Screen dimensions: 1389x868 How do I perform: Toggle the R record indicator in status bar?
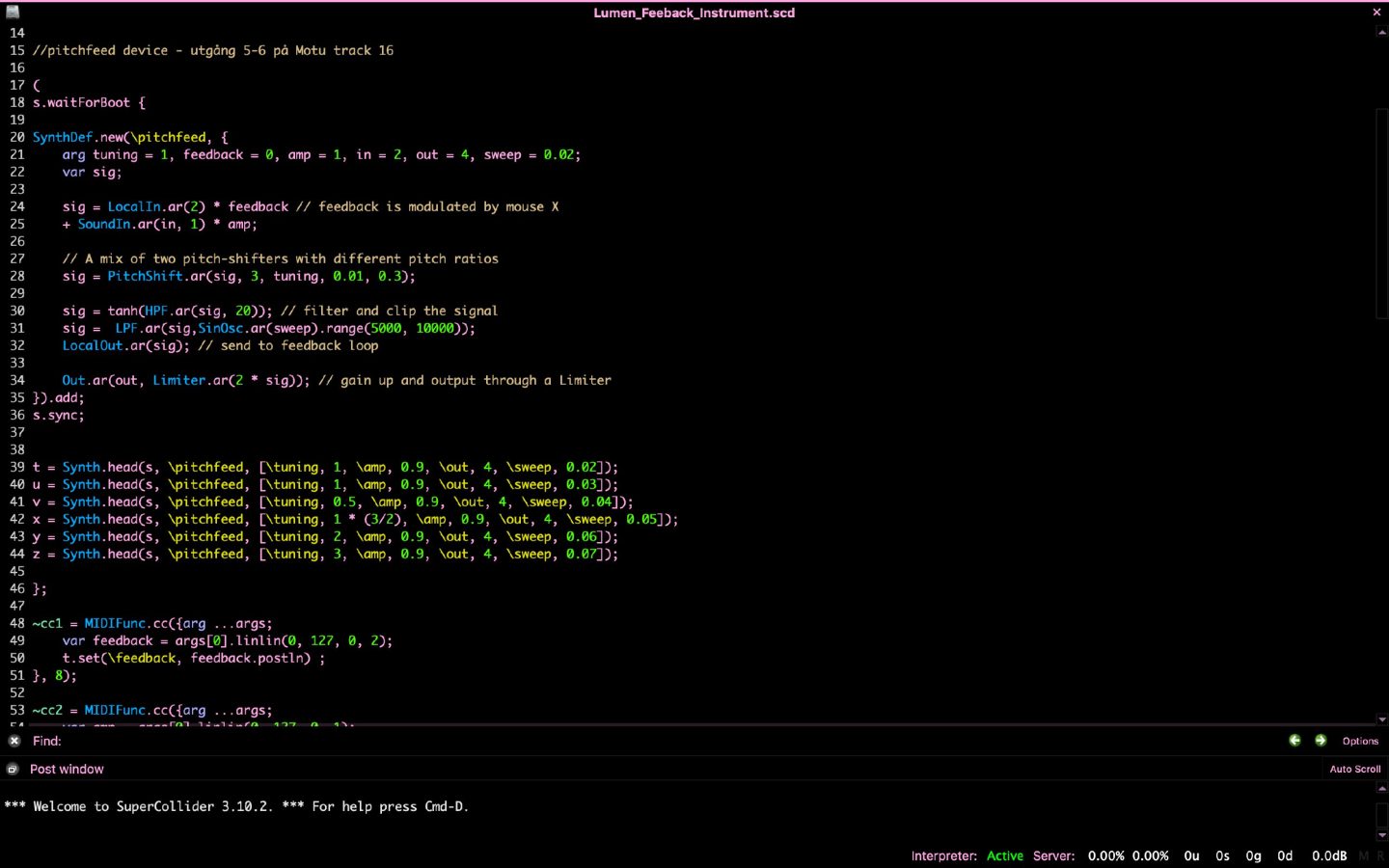1381,855
